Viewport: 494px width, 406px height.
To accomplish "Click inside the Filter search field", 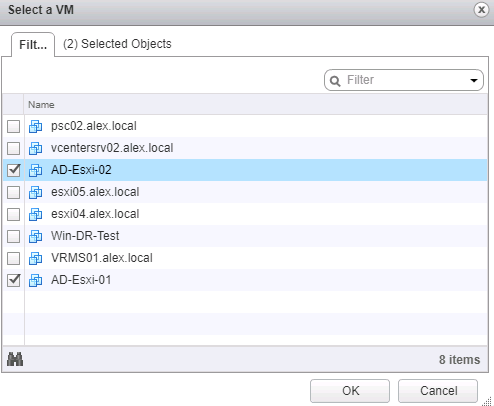I will tap(404, 80).
